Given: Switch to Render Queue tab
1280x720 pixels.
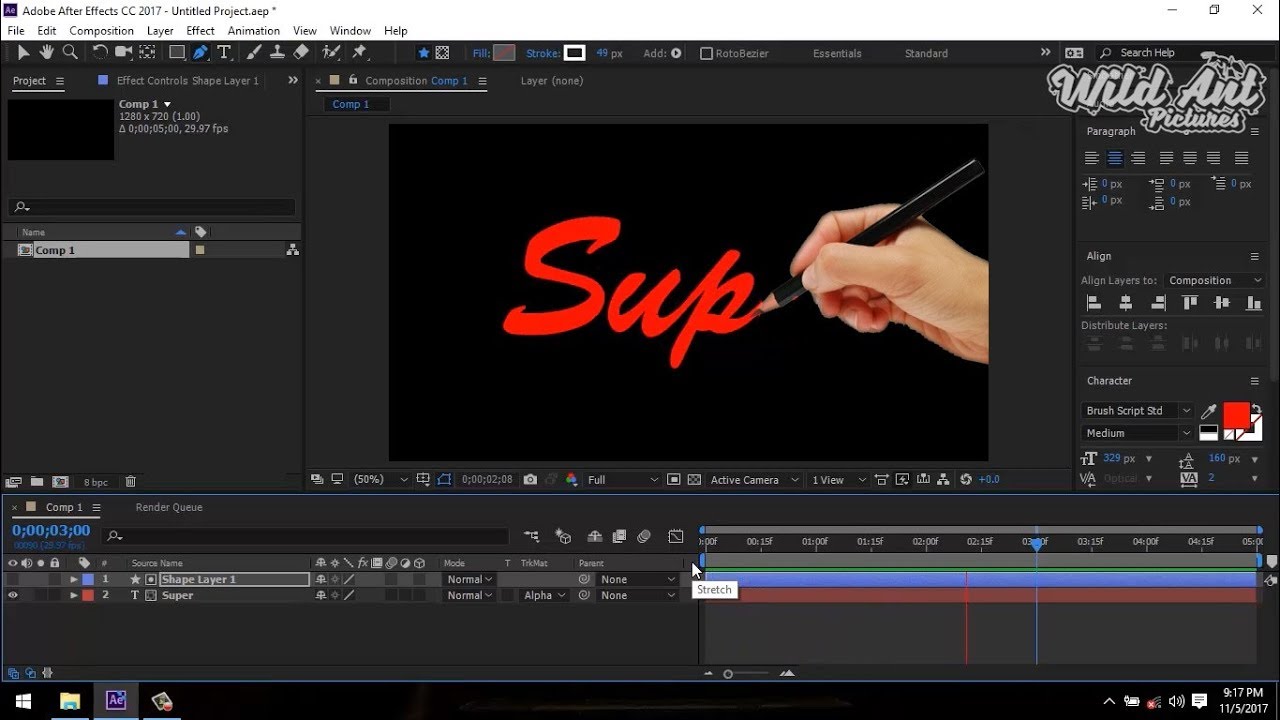Looking at the screenshot, I should [169, 507].
